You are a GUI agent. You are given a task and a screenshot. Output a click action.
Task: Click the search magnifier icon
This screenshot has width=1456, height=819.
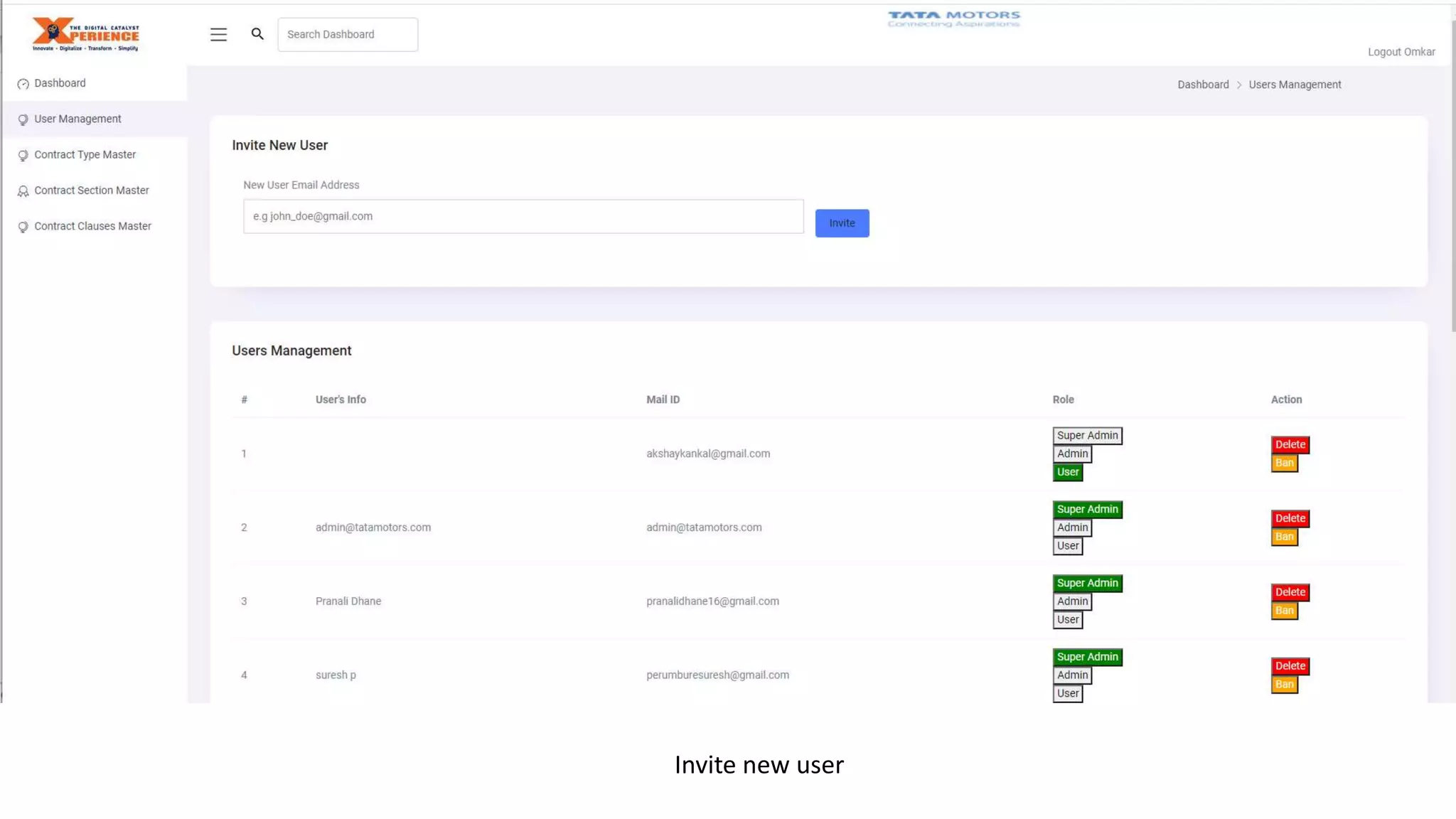(x=257, y=33)
